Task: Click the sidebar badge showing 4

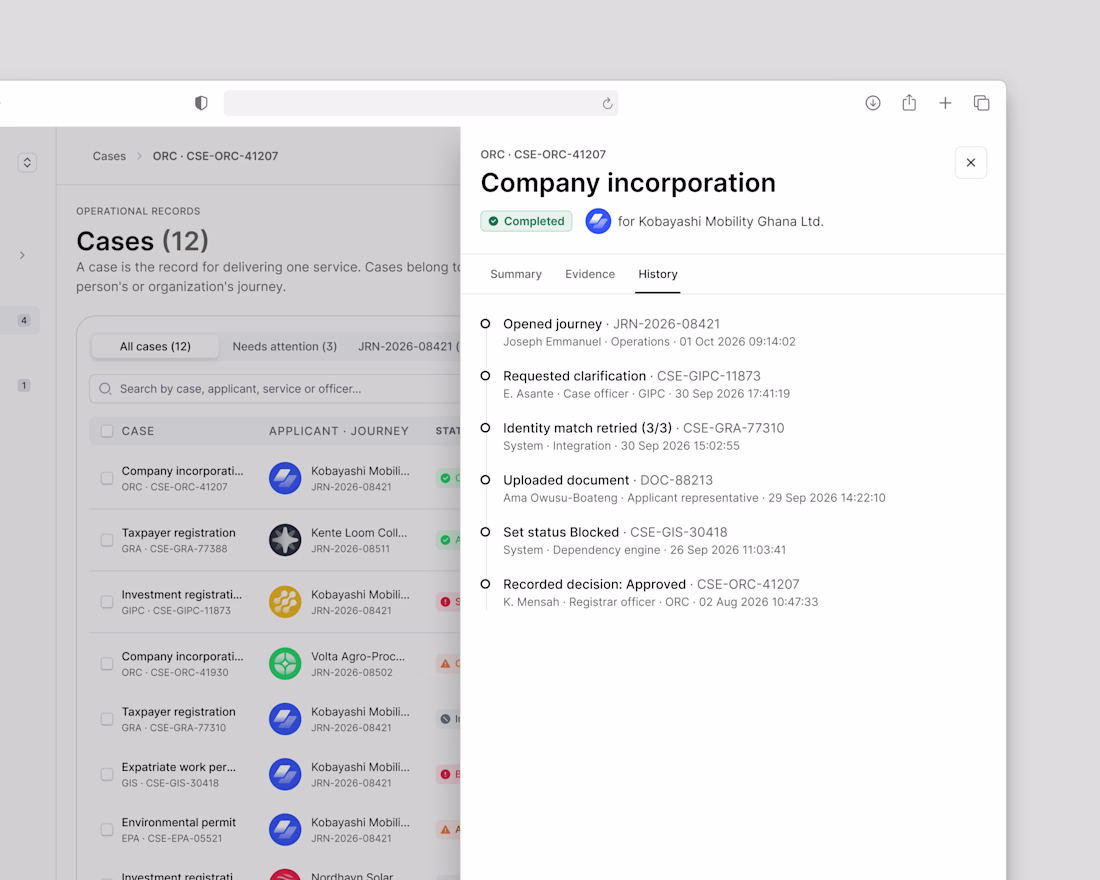Action: click(x=24, y=321)
